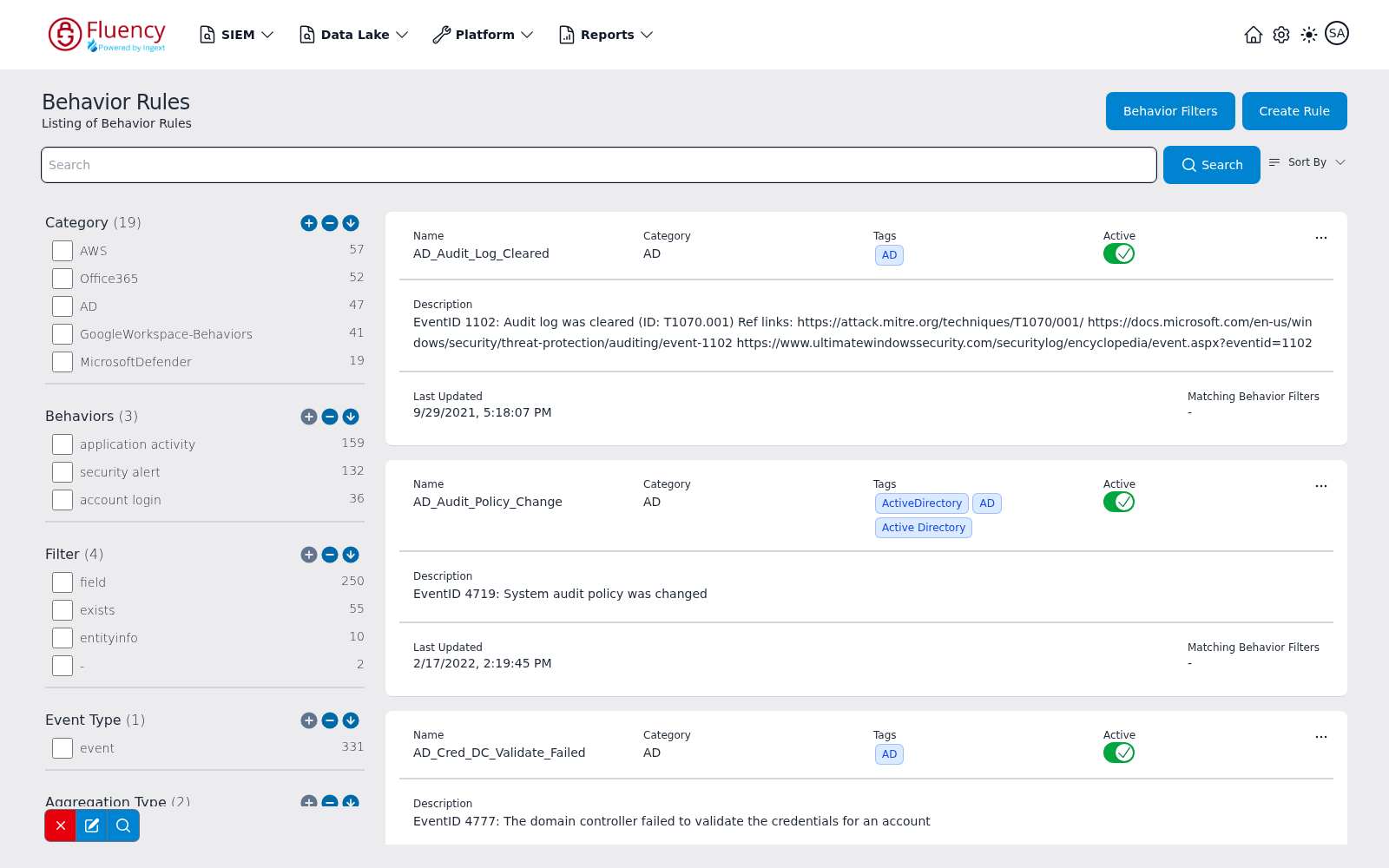Click minus icon beside Behaviors facet
1389x868 pixels.
(x=330, y=417)
